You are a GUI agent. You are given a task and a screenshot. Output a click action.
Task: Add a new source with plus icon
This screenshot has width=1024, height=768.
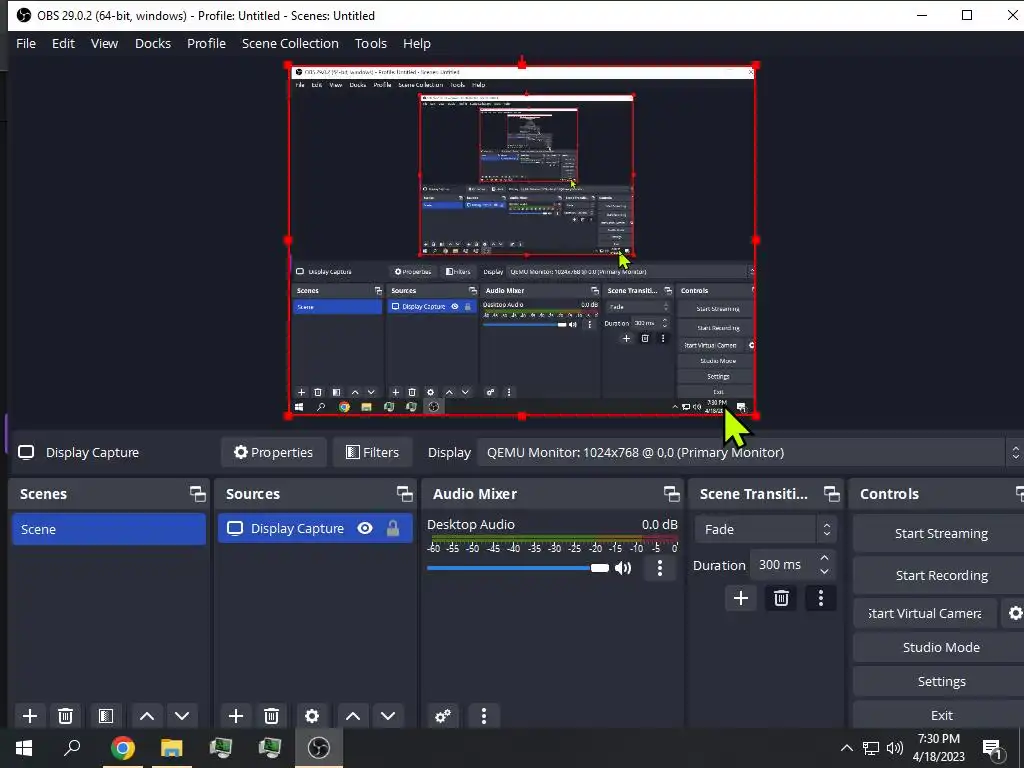(x=236, y=716)
